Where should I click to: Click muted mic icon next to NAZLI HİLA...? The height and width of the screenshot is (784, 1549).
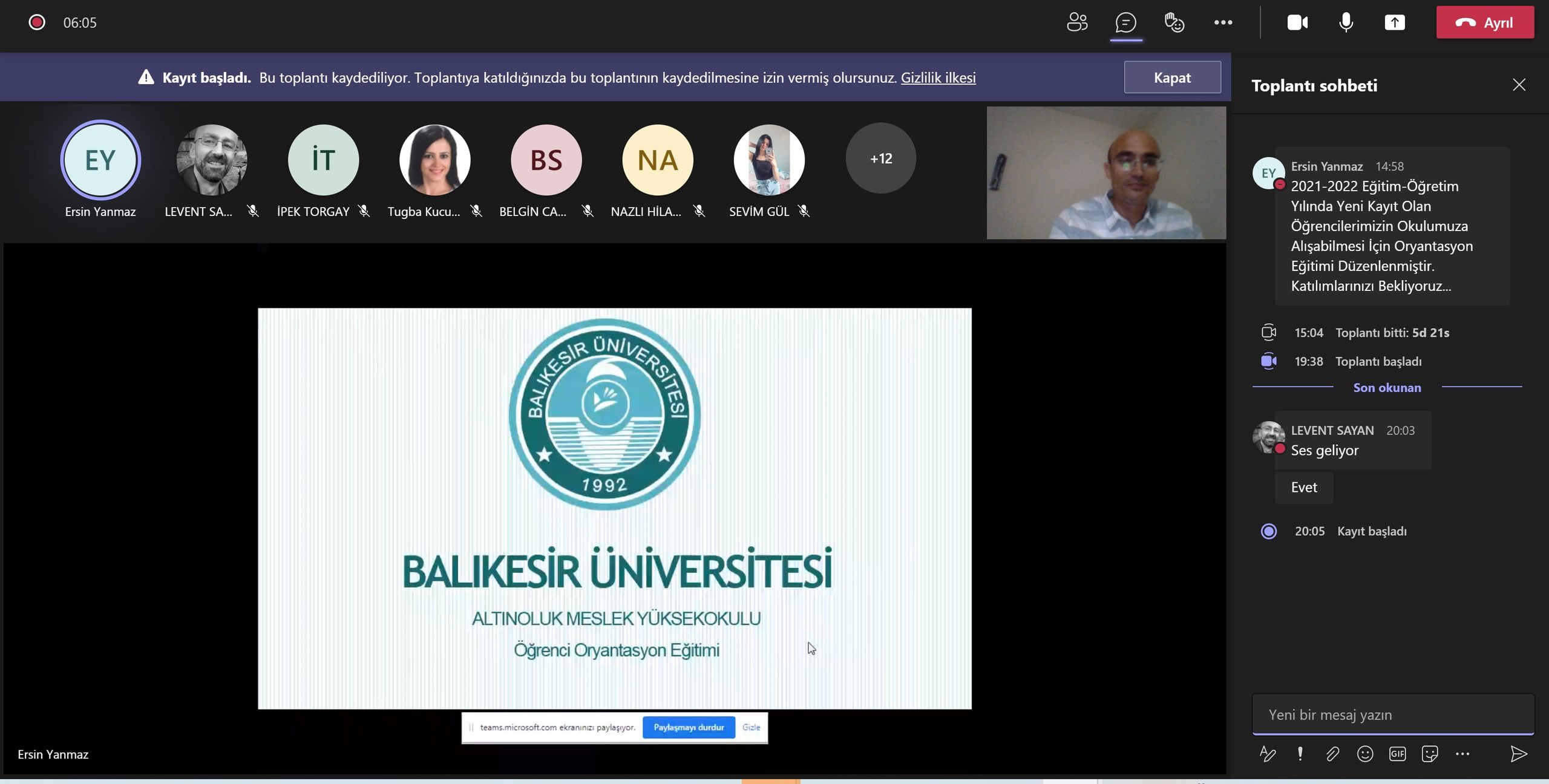[699, 211]
